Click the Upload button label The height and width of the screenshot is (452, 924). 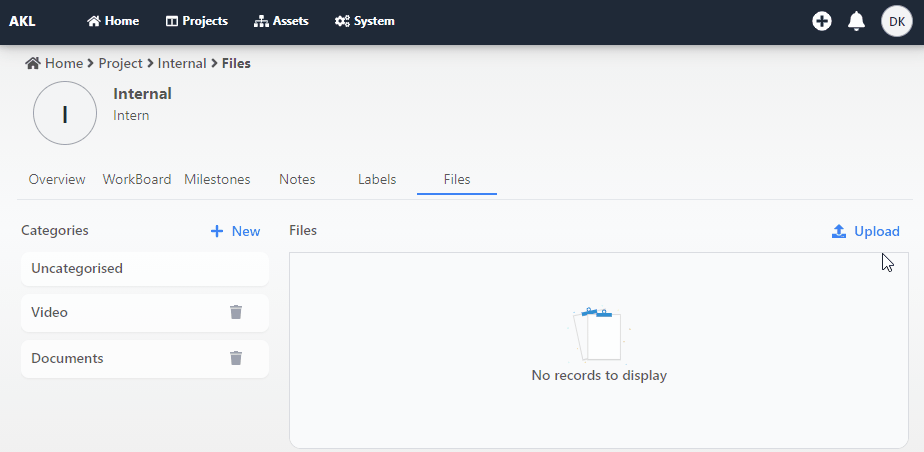pyautogui.click(x=877, y=232)
